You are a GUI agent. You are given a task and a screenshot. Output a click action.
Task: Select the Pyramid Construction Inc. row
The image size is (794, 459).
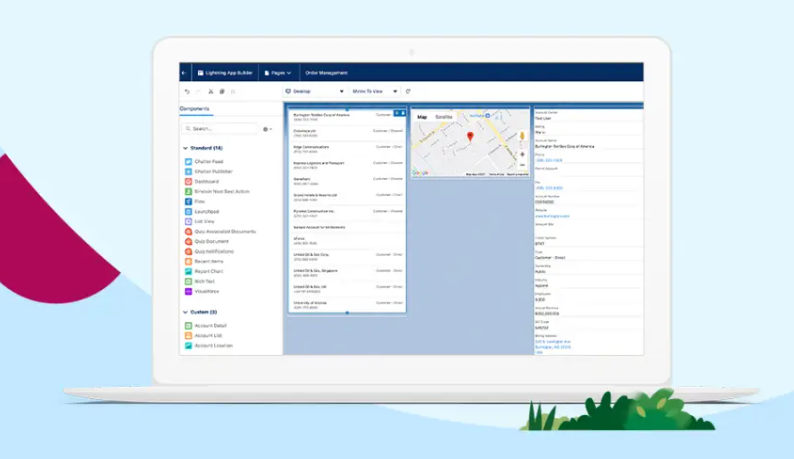[x=347, y=213]
